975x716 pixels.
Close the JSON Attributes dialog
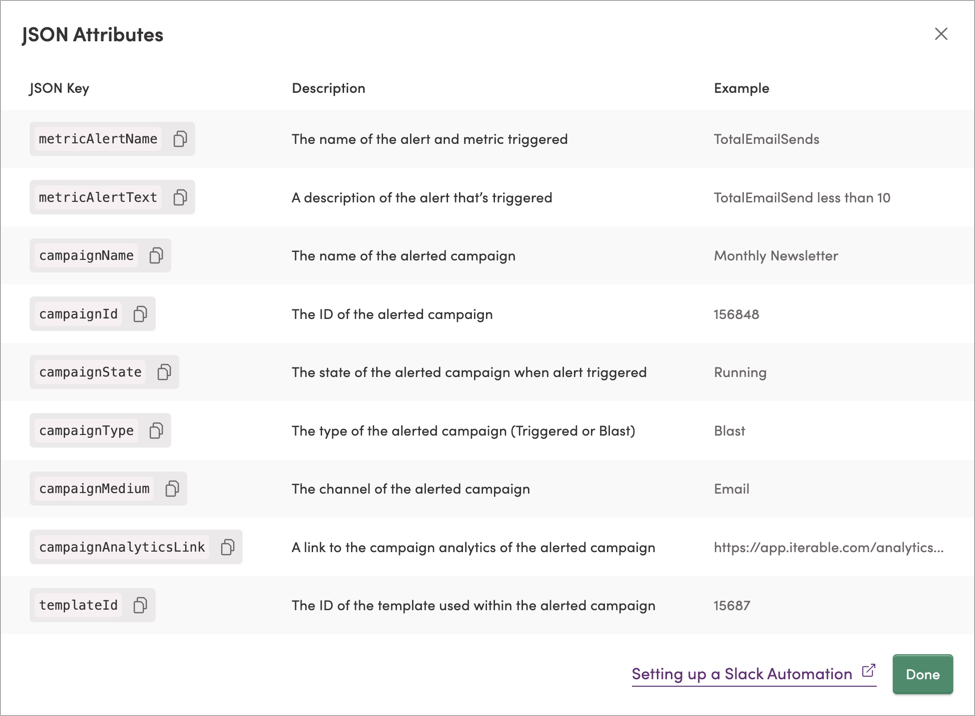tap(941, 33)
